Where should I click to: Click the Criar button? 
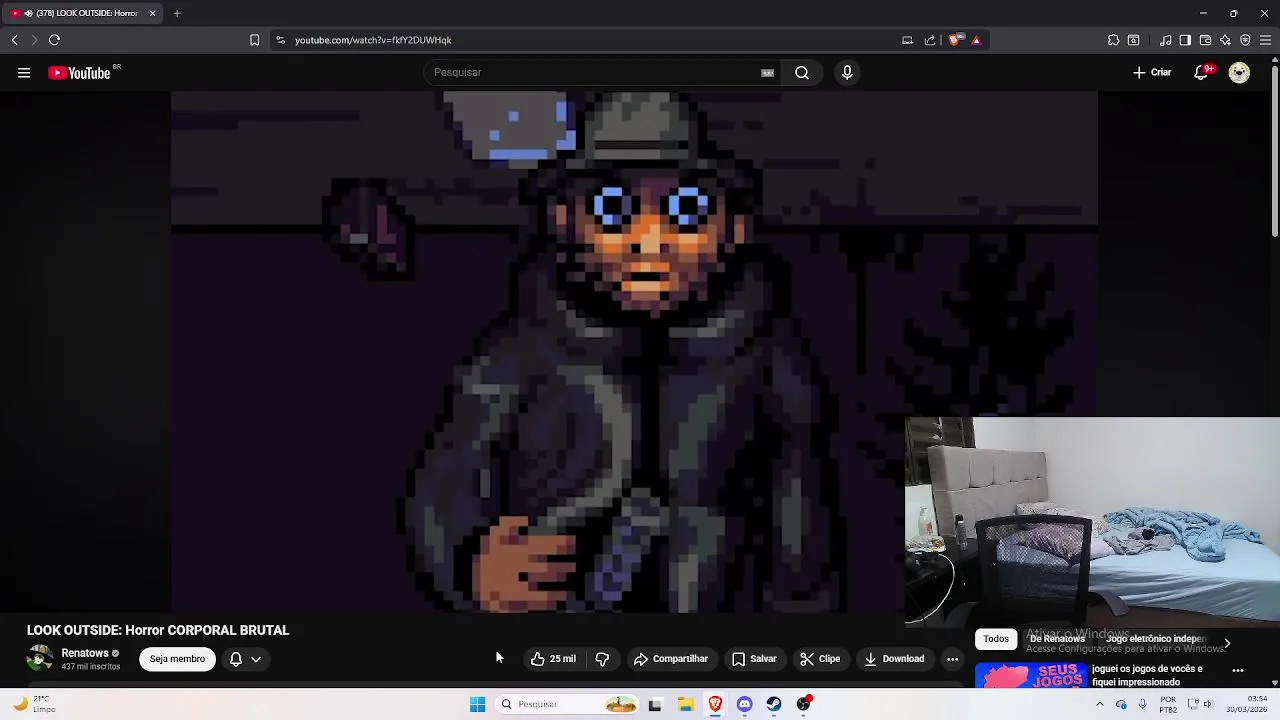(1151, 72)
